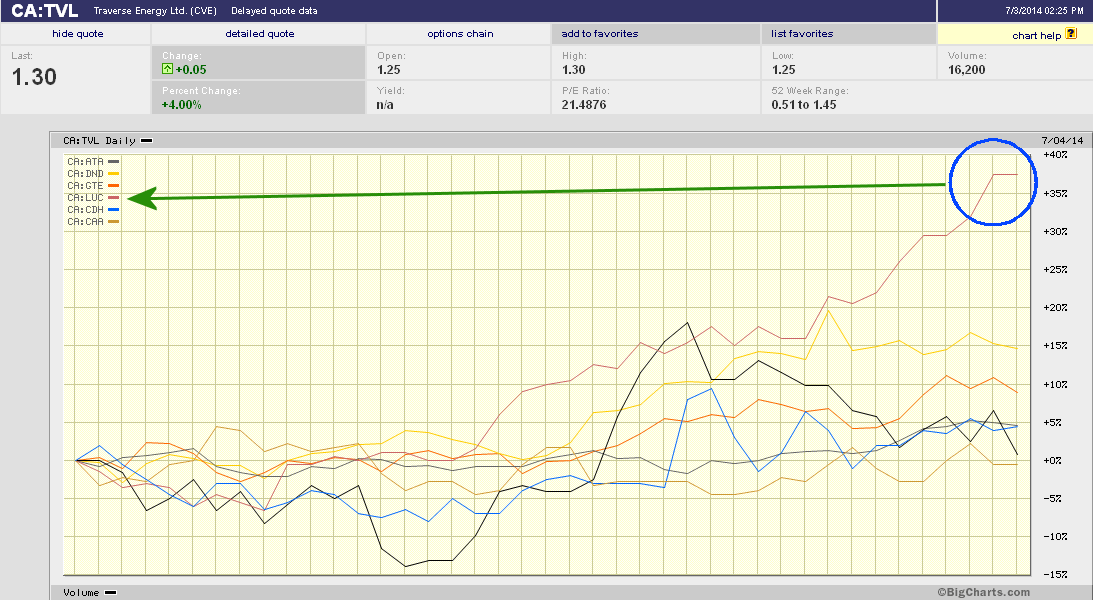Click the CA:GTE legend label

pos(85,185)
